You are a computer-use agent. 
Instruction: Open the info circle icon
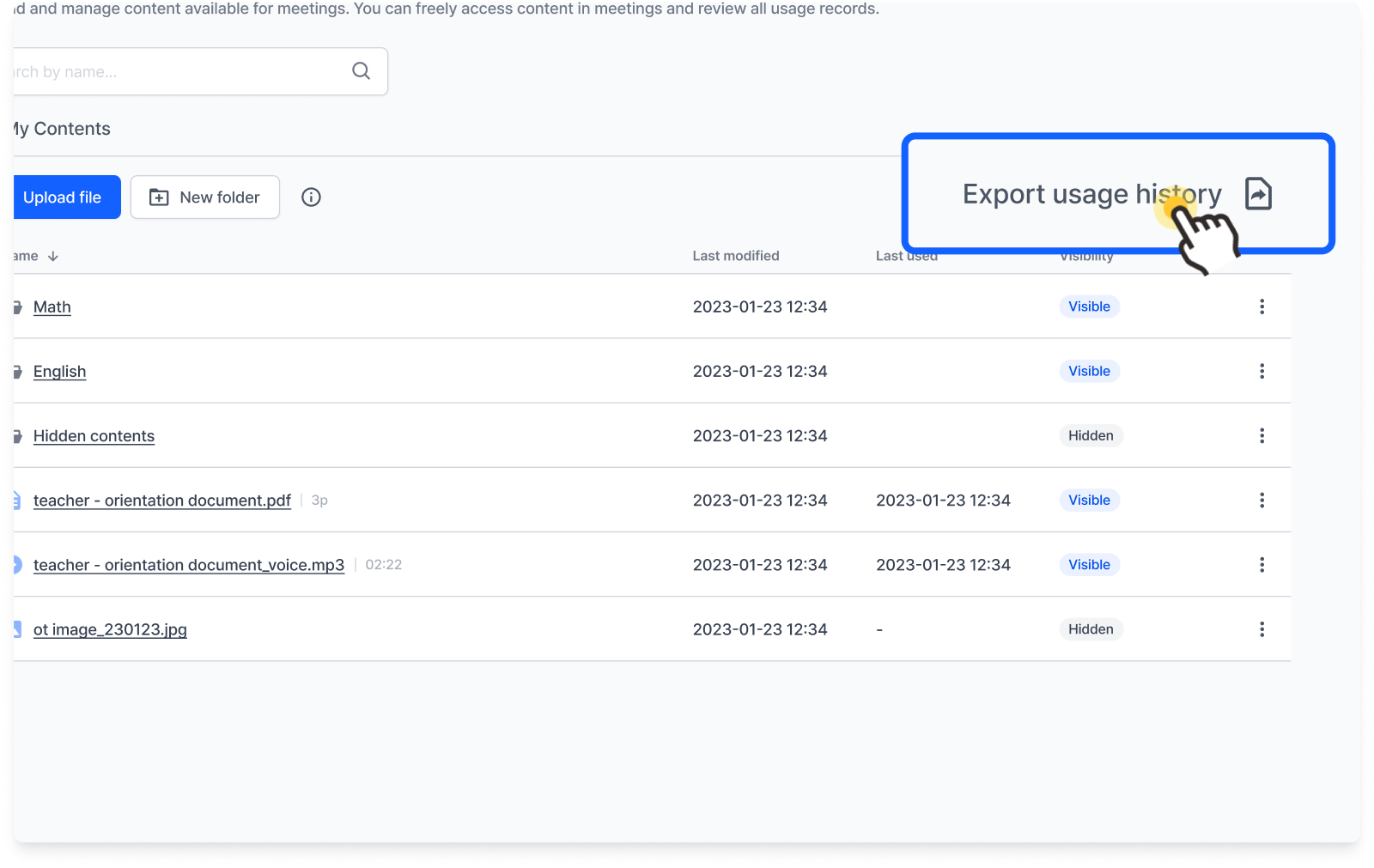point(311,197)
